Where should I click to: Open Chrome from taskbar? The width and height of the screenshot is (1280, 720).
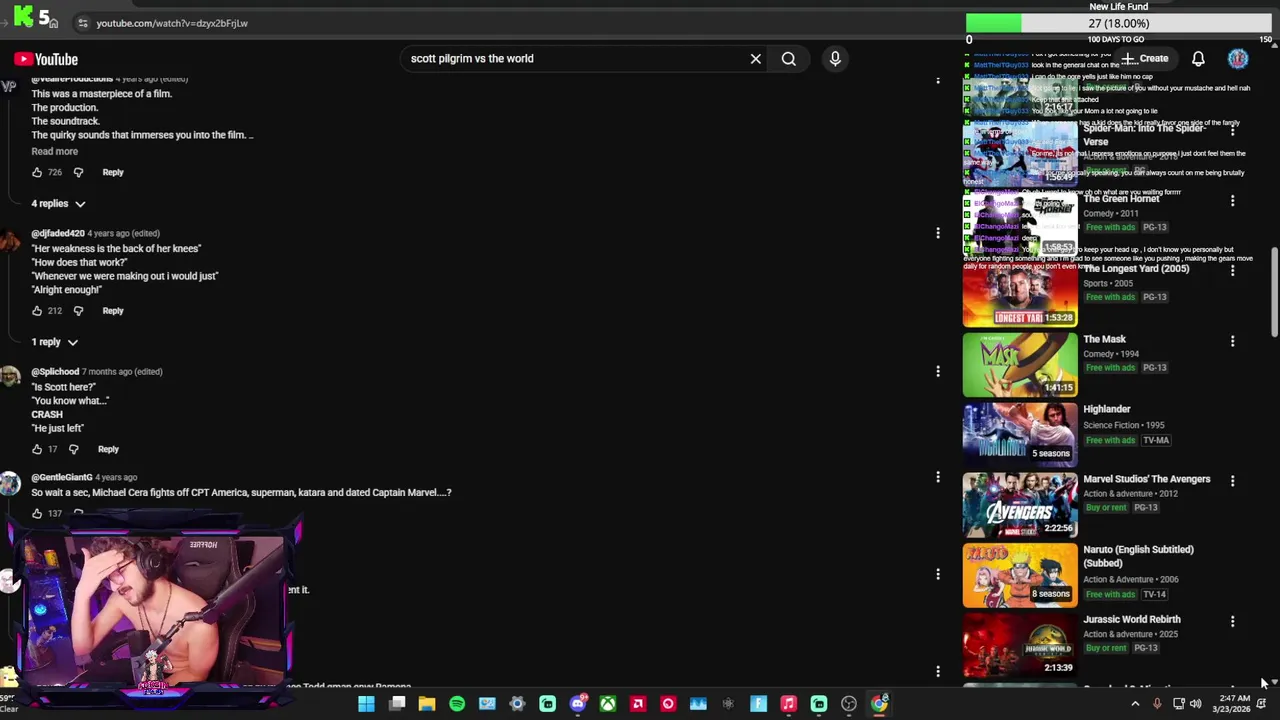pyautogui.click(x=879, y=704)
